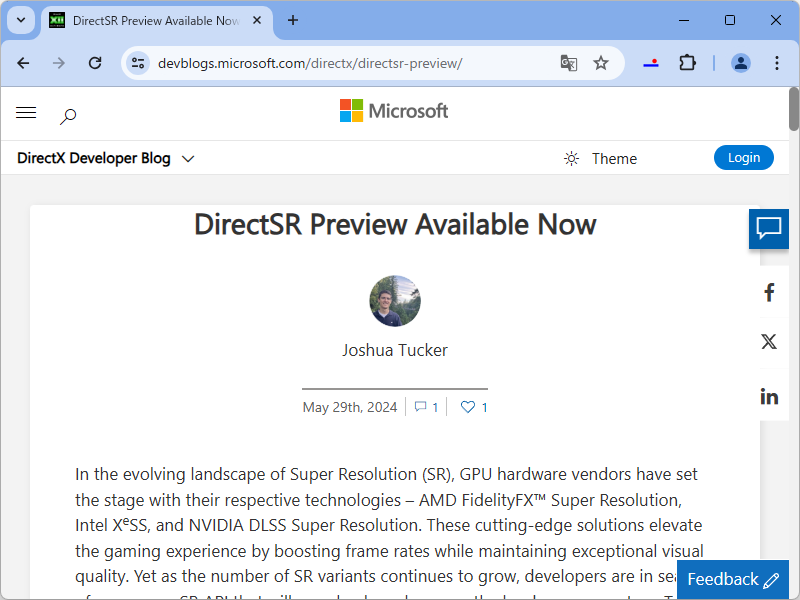Screen dimensions: 800x600
Task: Click the Login button
Action: coord(744,157)
